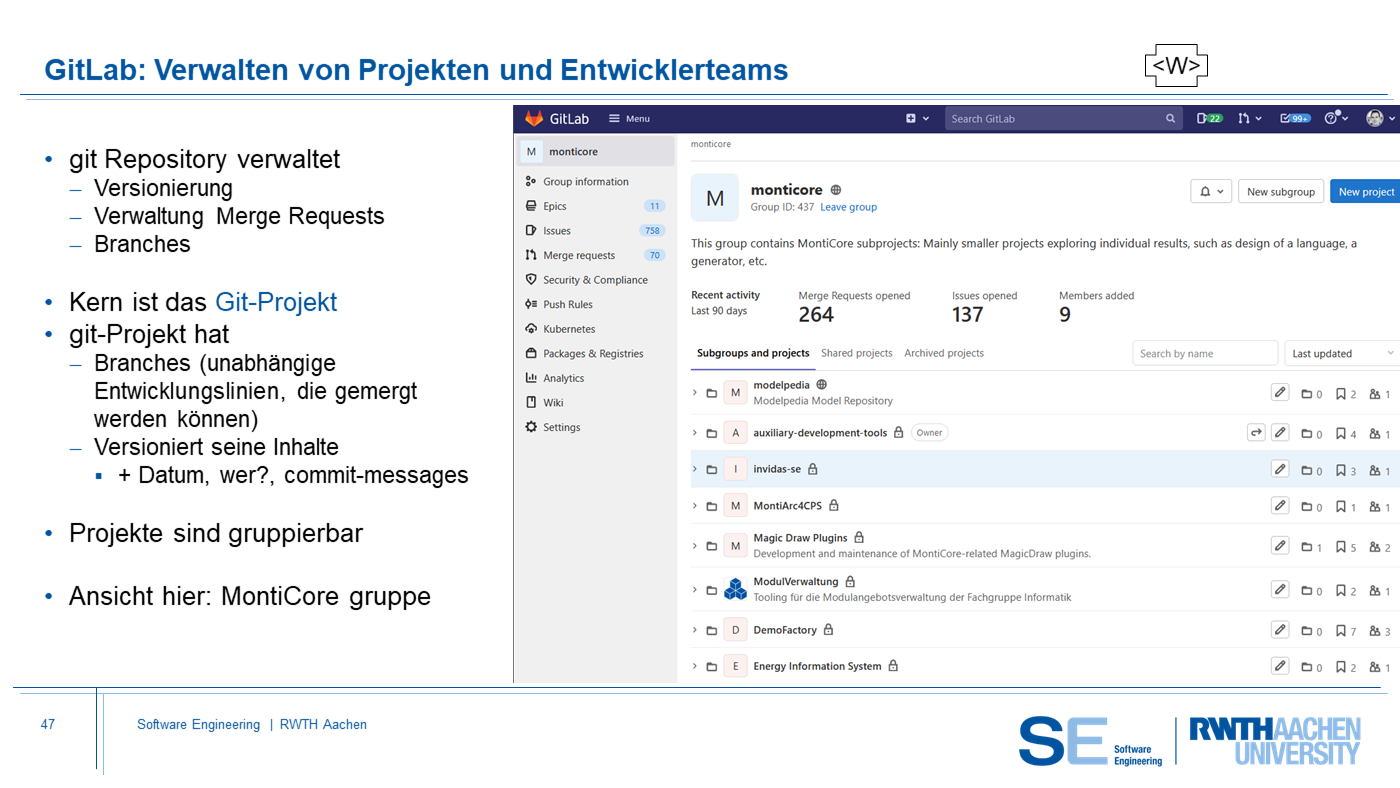Screen dimensions: 1400x788
Task: Focus the Search by name field
Action: 1204,353
